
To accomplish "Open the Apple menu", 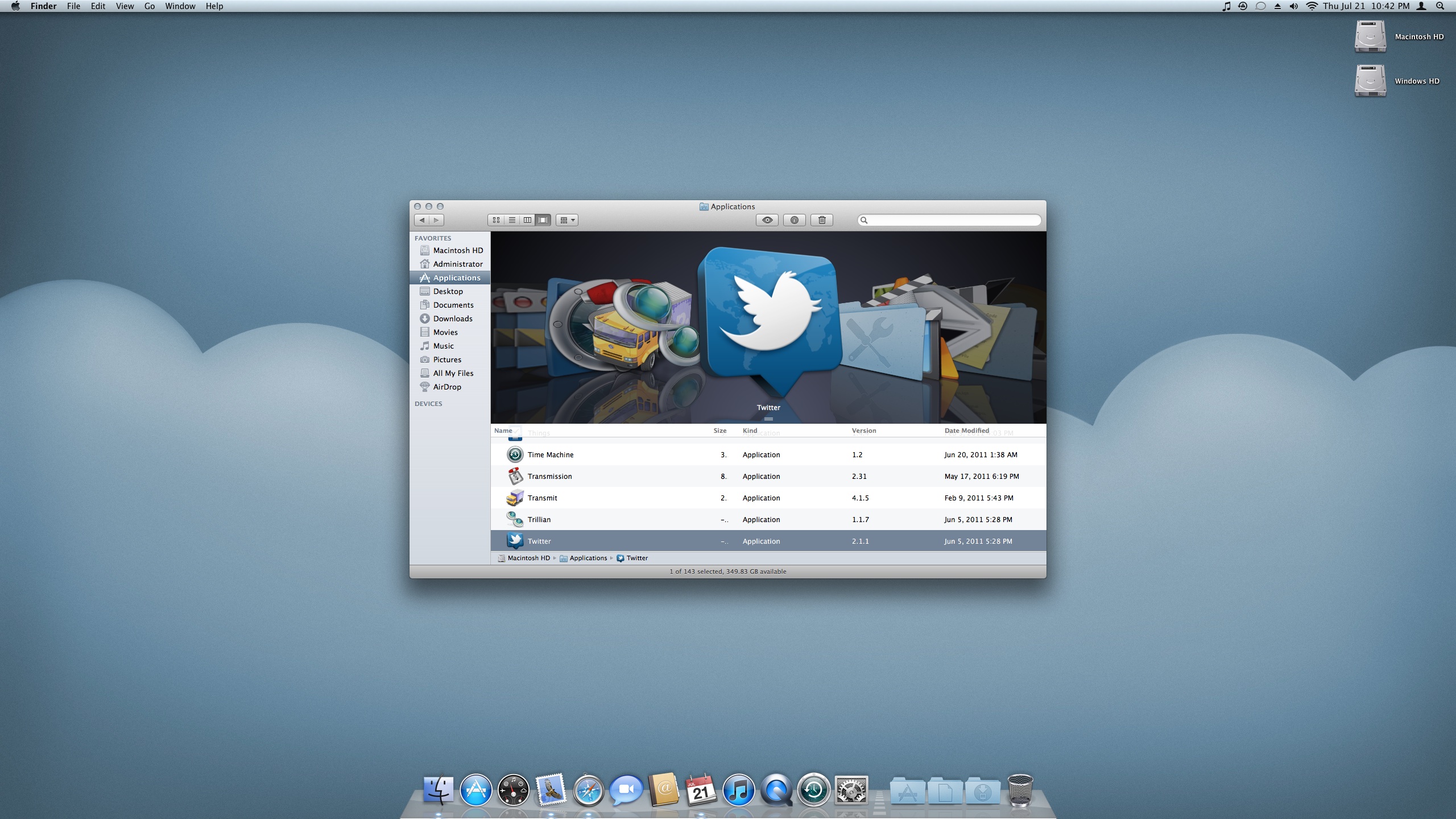I will coord(15,6).
